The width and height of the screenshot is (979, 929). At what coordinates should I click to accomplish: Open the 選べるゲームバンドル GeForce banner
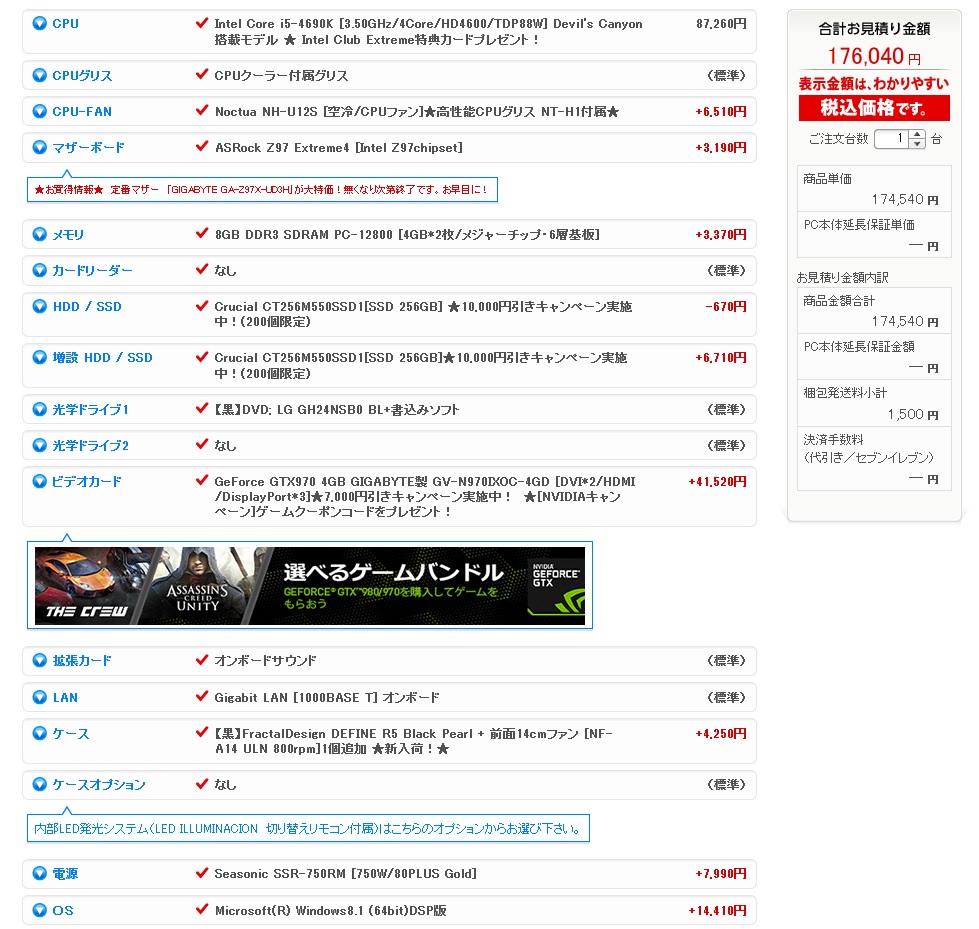pos(310,586)
